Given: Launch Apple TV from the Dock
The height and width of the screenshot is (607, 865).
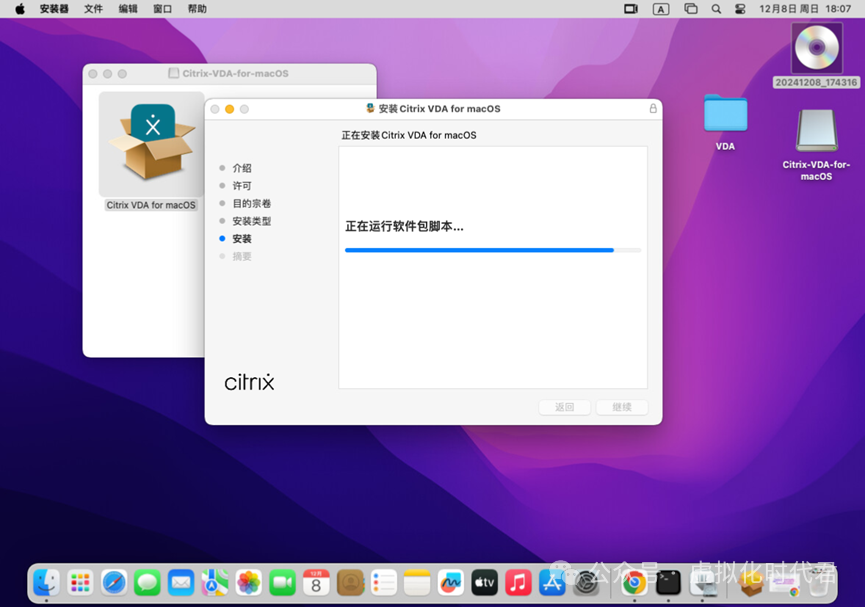Looking at the screenshot, I should pos(484,583).
